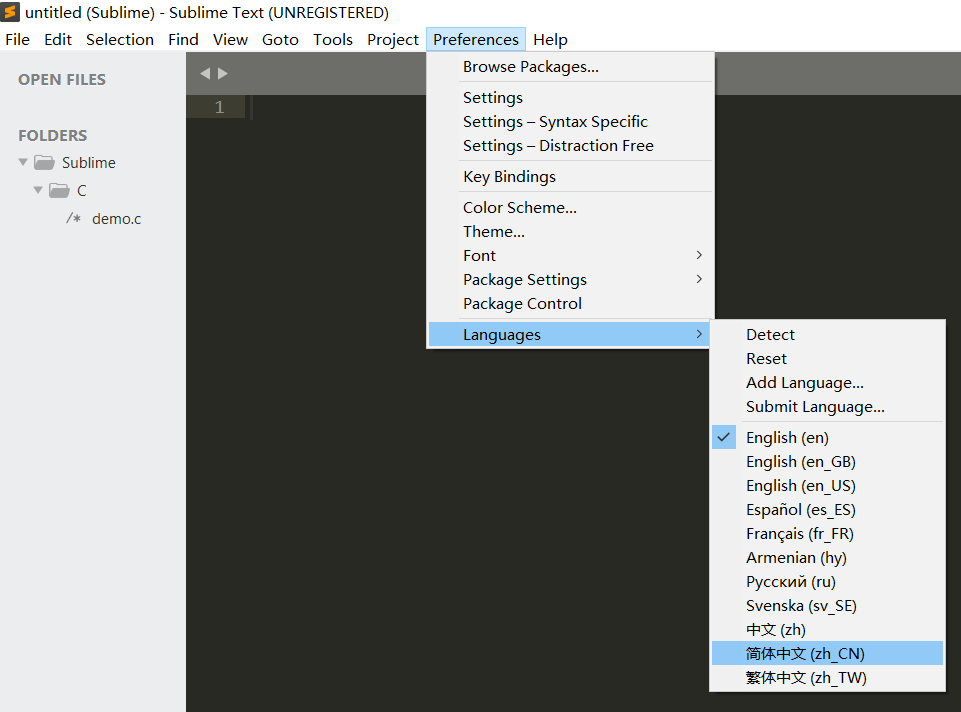Click Reset in the Languages submenu
This screenshot has width=961, height=712.
click(x=827, y=358)
